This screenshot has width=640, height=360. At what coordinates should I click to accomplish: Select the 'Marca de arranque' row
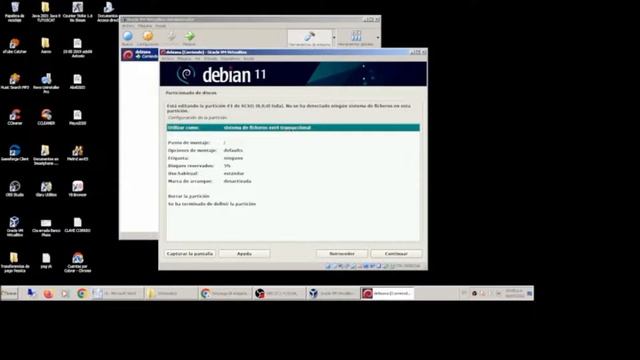tap(293, 181)
